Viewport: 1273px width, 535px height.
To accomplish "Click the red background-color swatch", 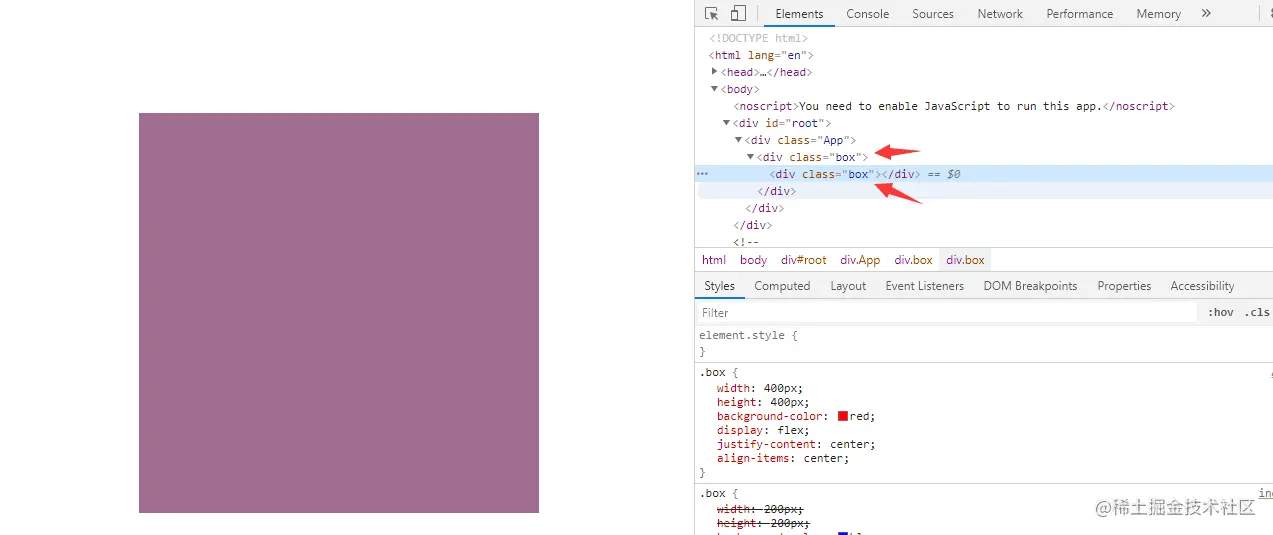I will point(843,416).
